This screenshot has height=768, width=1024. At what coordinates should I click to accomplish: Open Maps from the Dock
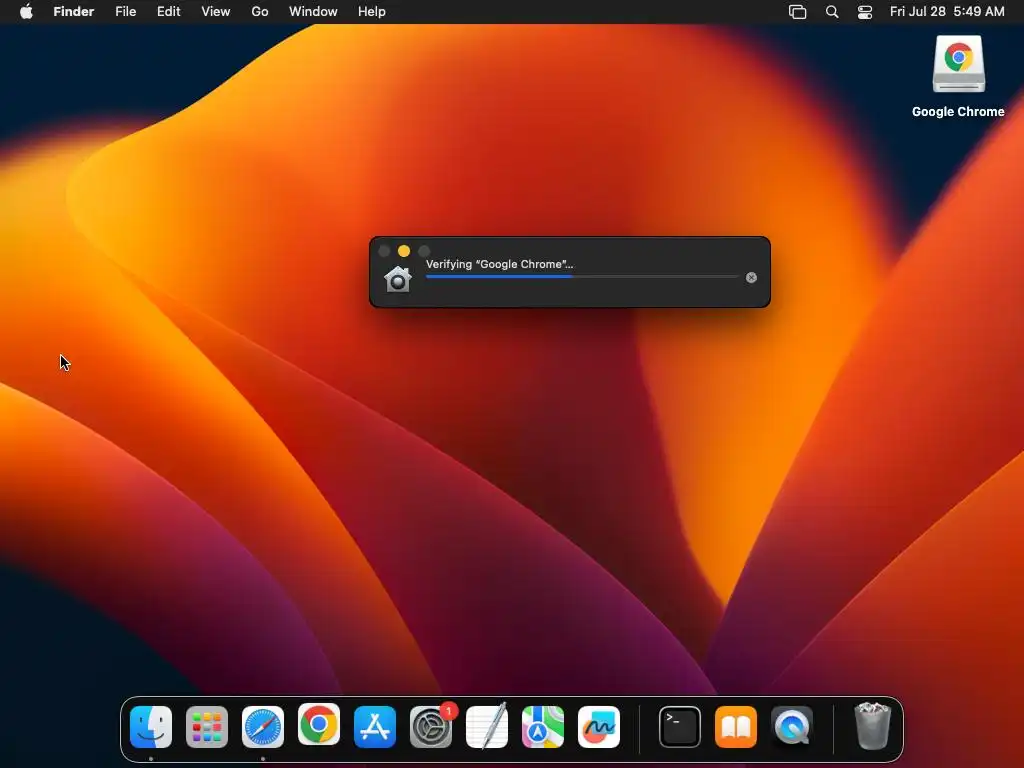(x=543, y=727)
